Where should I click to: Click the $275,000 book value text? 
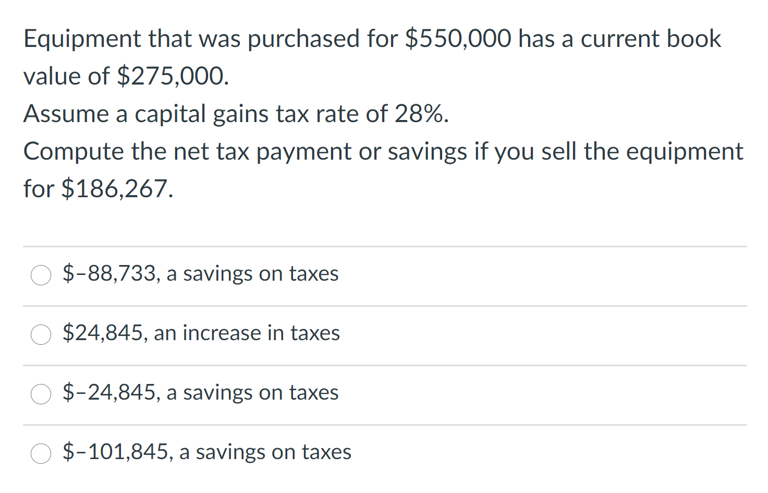point(172,76)
